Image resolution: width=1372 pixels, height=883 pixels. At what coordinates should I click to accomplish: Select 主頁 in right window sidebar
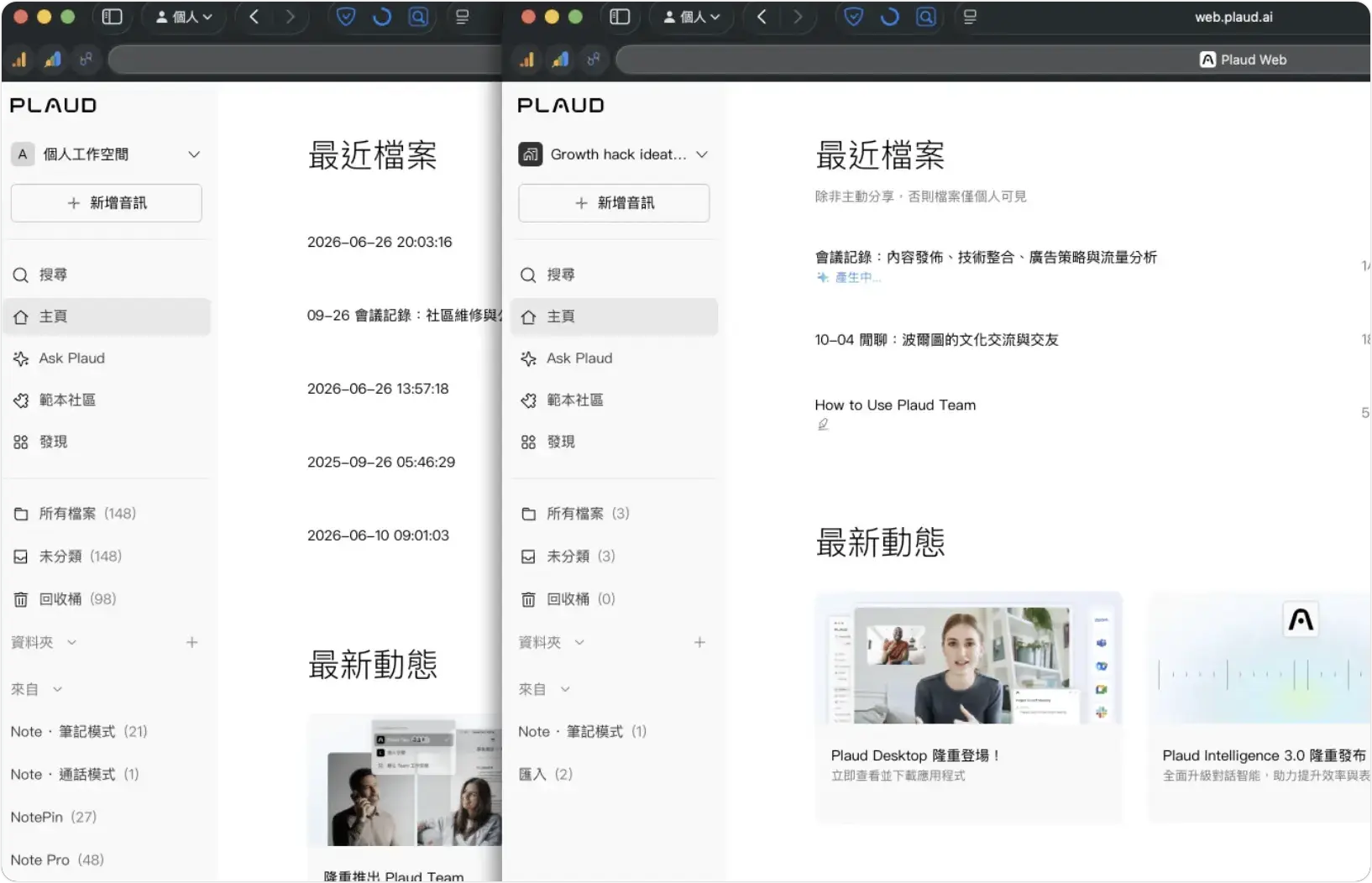[614, 316]
